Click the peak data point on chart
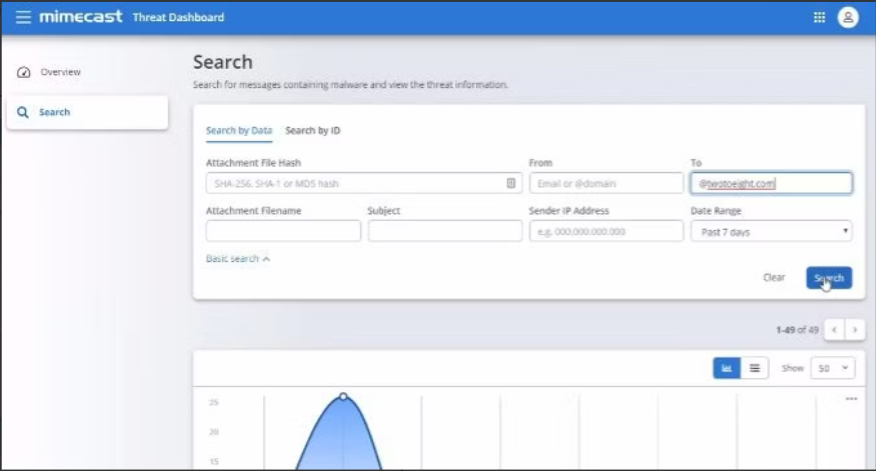 pyautogui.click(x=343, y=397)
